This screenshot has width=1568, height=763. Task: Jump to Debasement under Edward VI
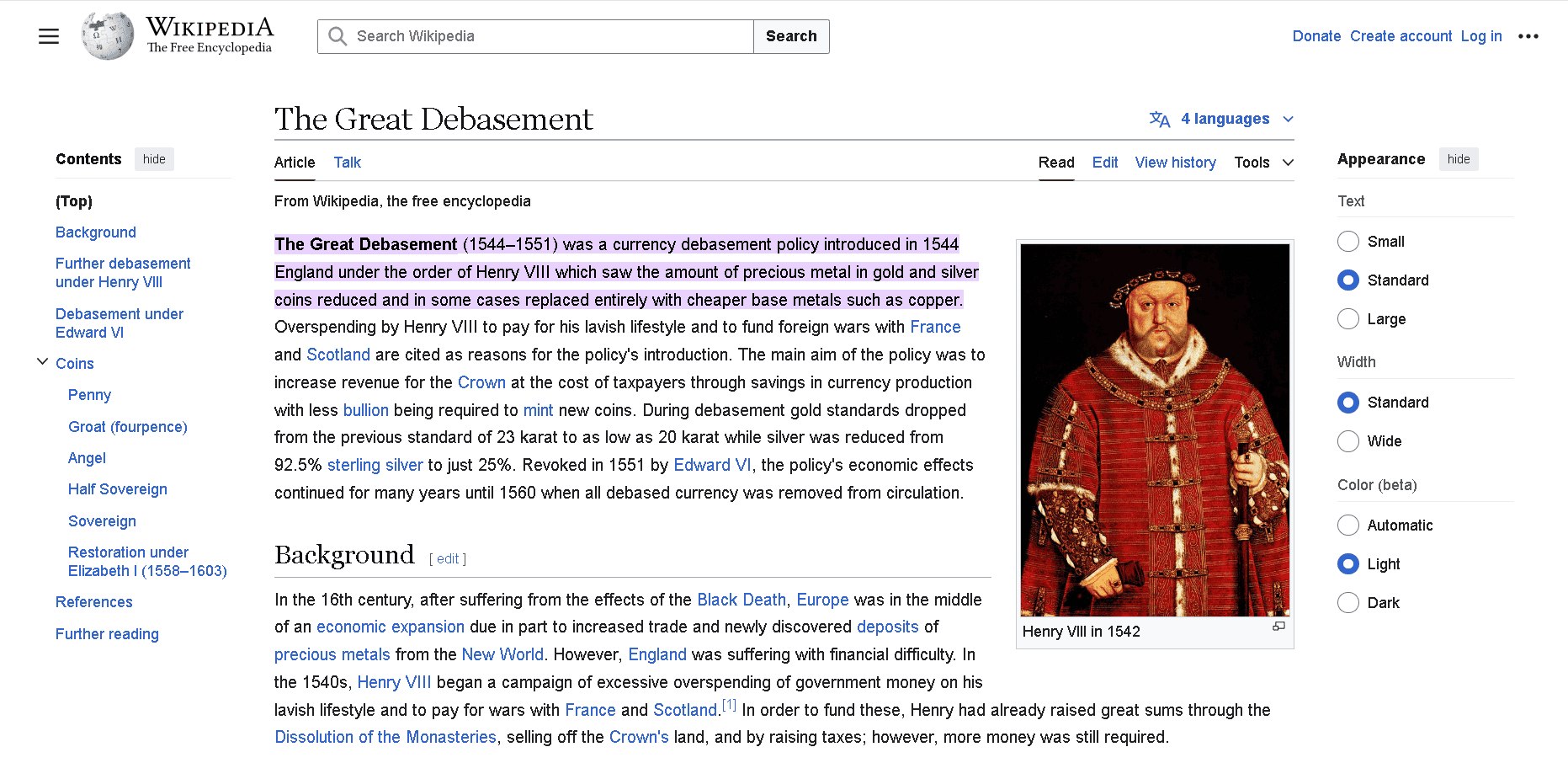[x=120, y=323]
